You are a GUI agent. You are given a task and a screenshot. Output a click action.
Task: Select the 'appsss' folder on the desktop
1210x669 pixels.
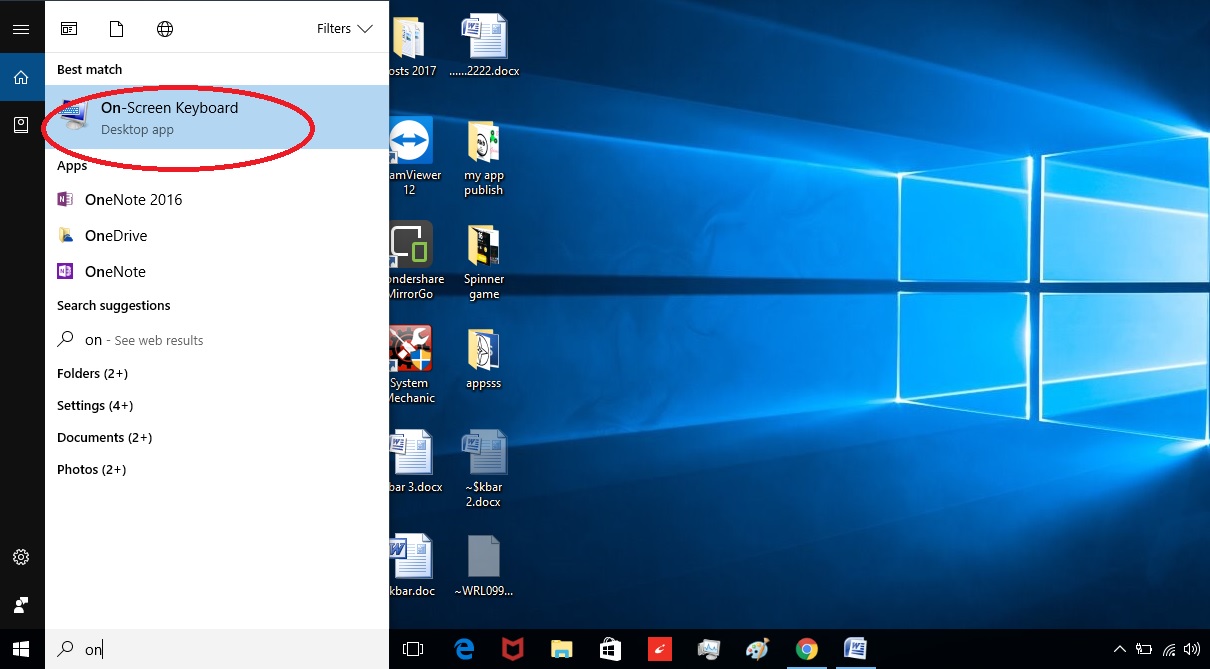484,359
